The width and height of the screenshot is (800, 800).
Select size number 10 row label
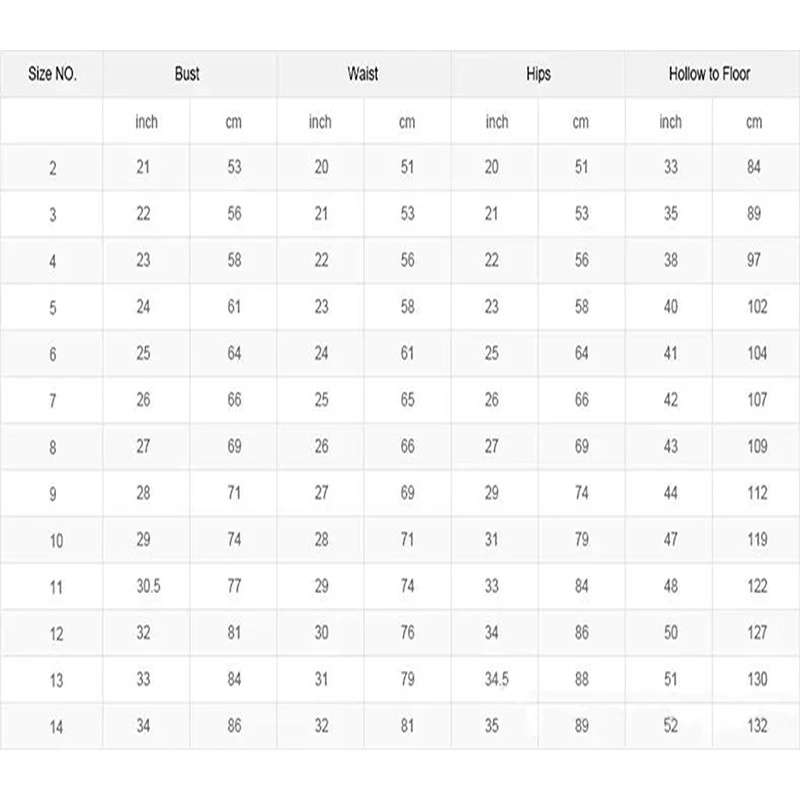[x=56, y=541]
